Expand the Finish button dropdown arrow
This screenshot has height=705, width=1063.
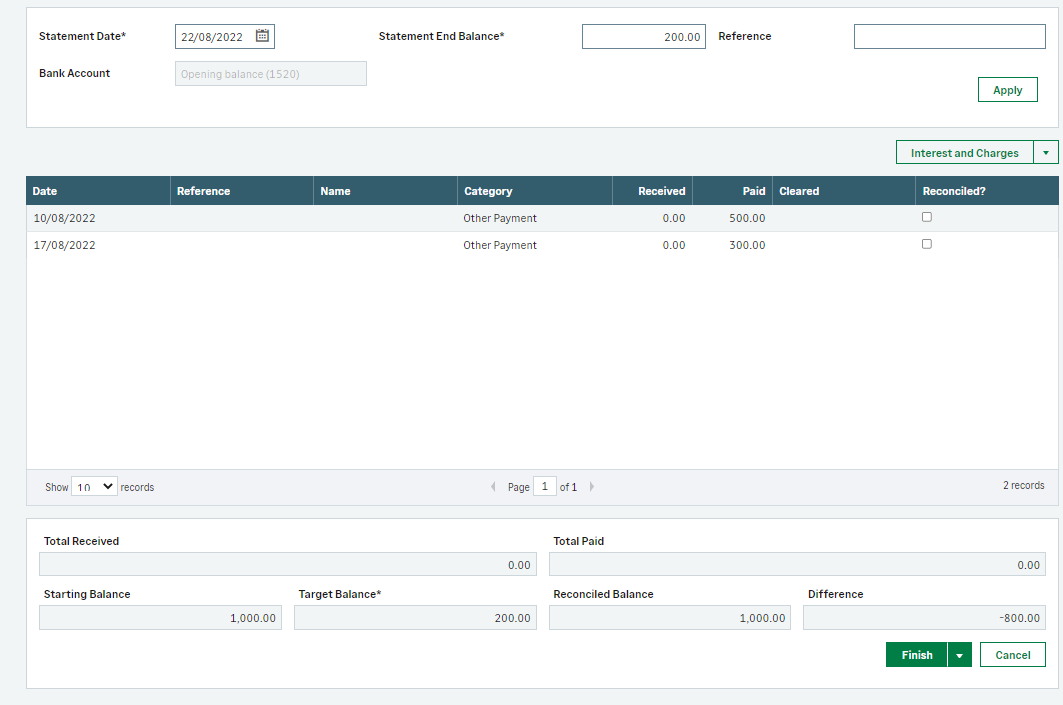(959, 655)
